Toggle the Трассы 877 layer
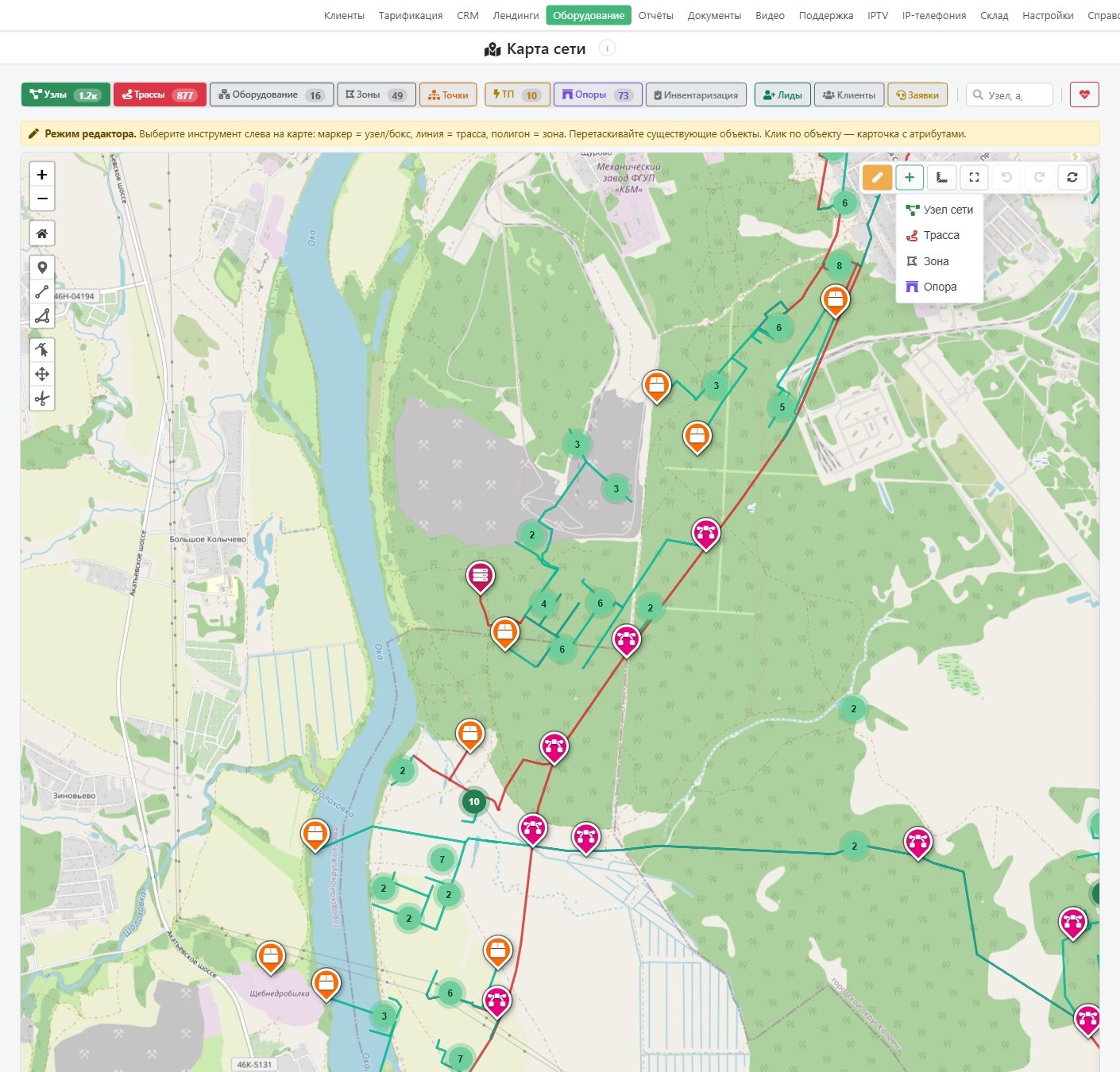This screenshot has height=1072, width=1120. [x=160, y=94]
